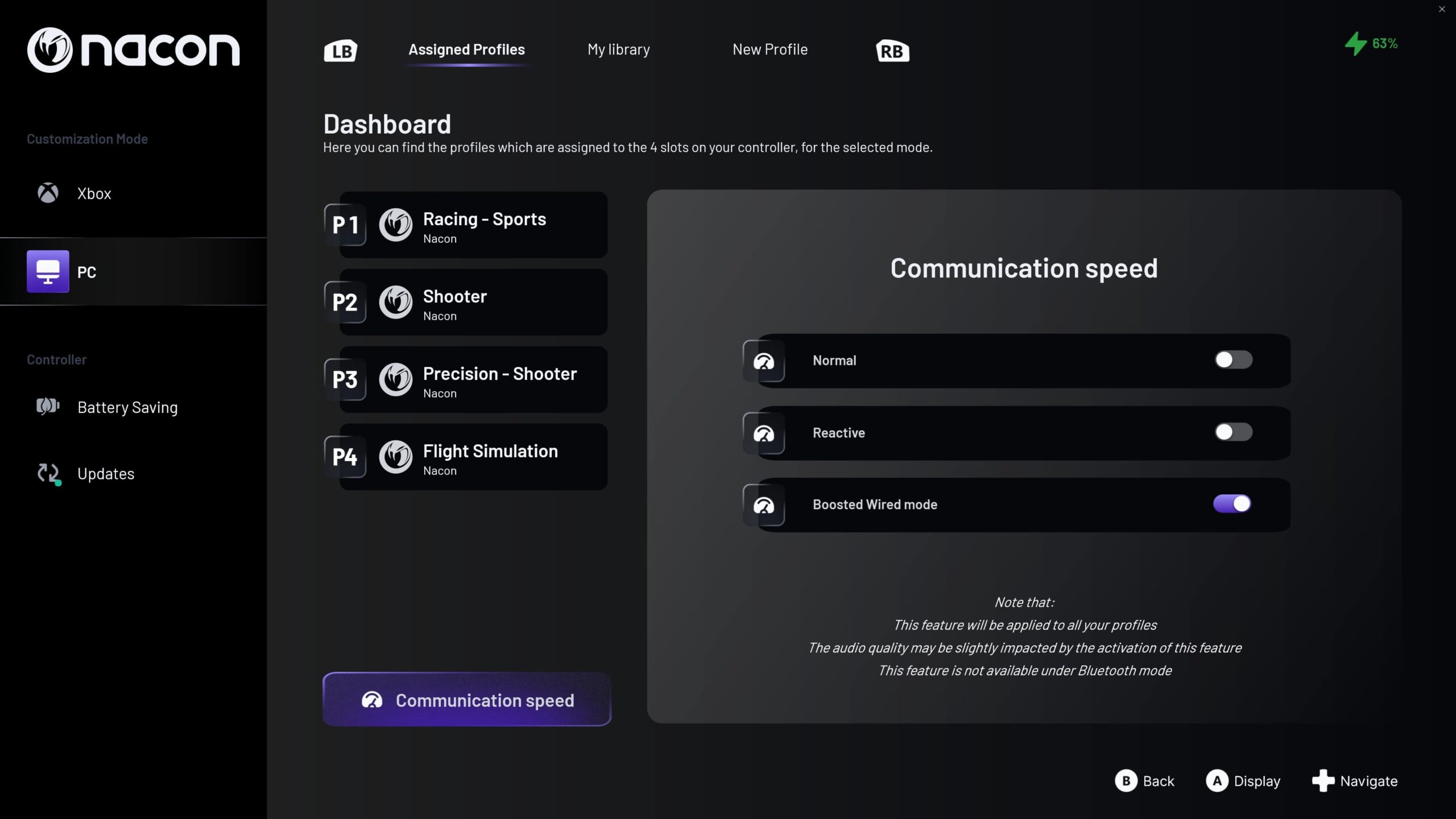Screen dimensions: 1456x819
Task: Disable the Boosted Wired mode toggle
Action: (1232, 504)
